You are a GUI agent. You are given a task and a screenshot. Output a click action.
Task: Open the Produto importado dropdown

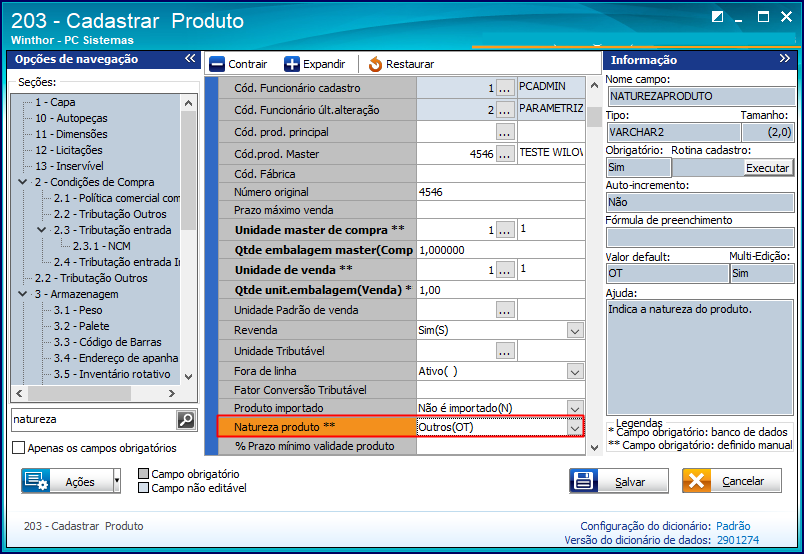[575, 408]
